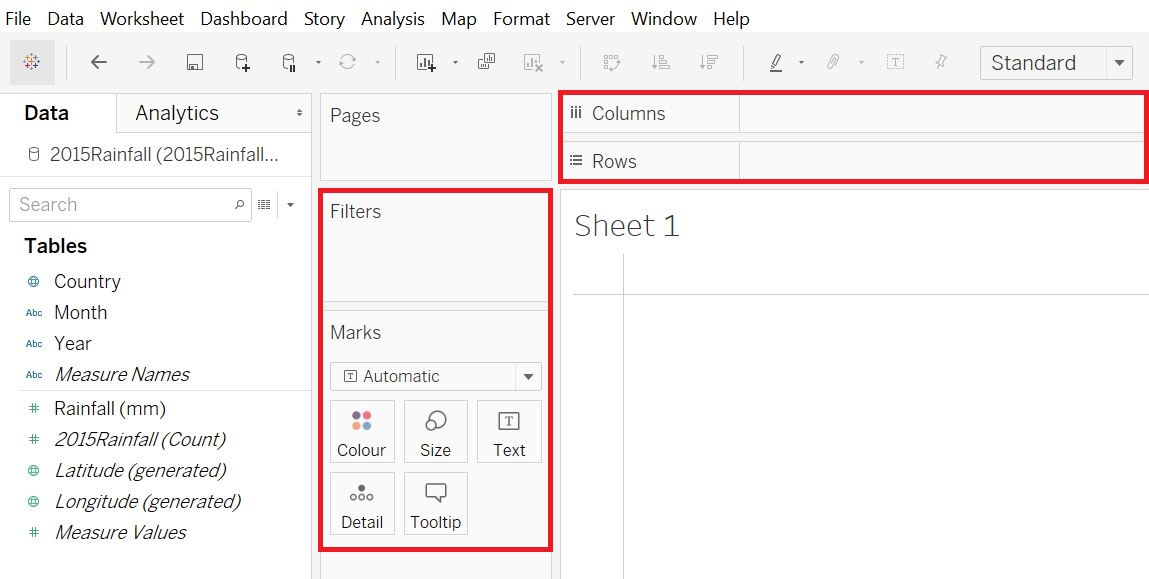Image resolution: width=1149 pixels, height=579 pixels.
Task: Click the Sheet 1 title
Action: pos(627,226)
